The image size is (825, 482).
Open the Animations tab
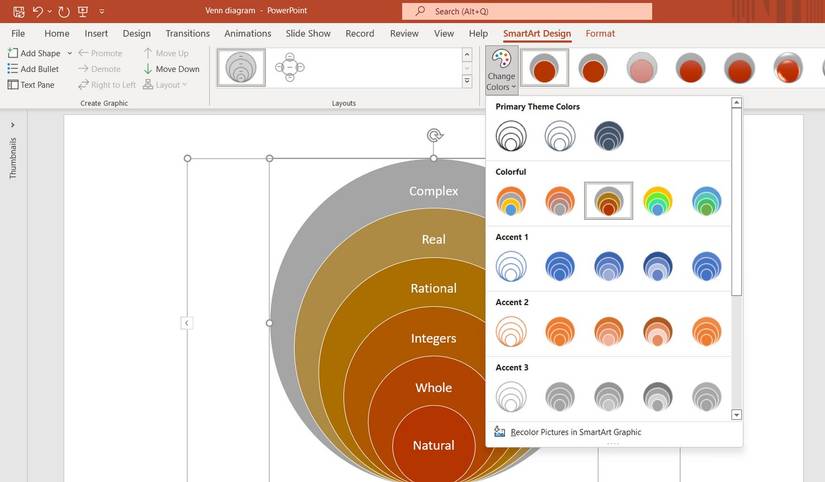248,33
